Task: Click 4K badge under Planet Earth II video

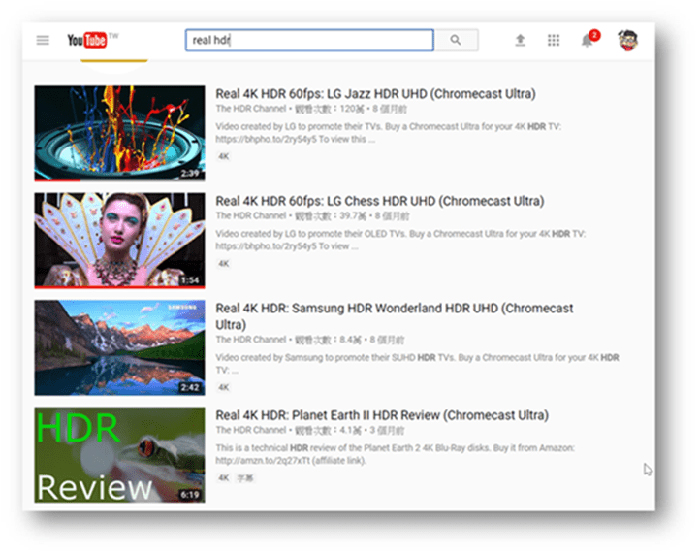Action: pyautogui.click(x=224, y=478)
